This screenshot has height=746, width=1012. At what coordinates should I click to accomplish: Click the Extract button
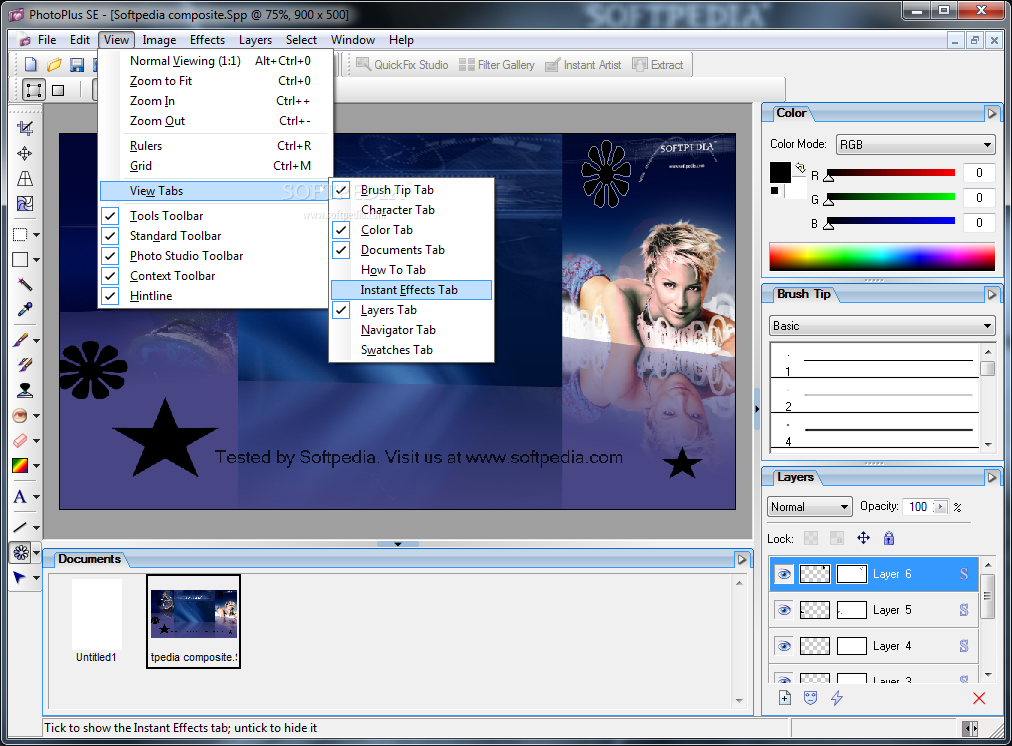click(x=658, y=65)
